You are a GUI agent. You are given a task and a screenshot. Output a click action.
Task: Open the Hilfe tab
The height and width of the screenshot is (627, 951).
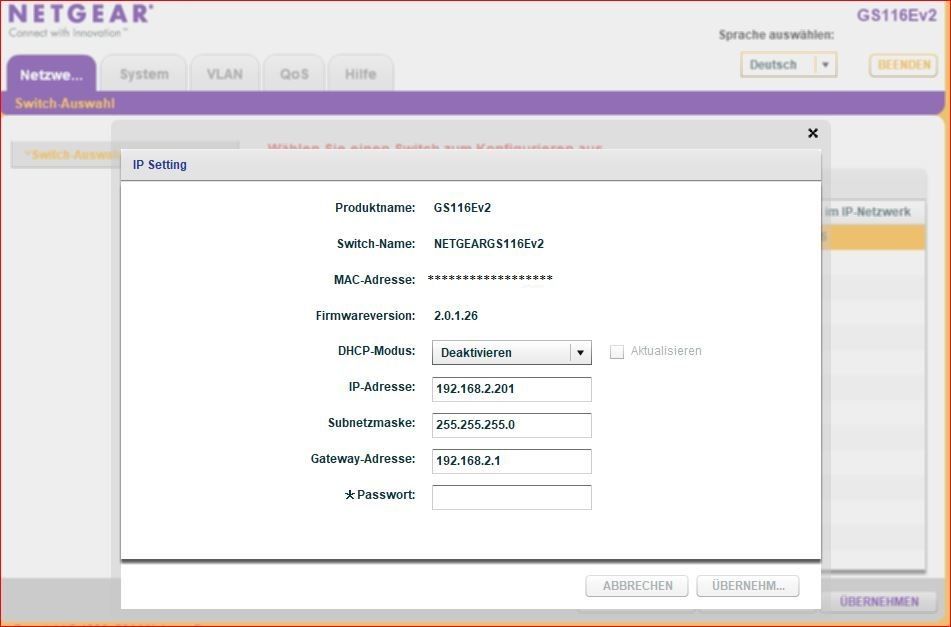360,74
